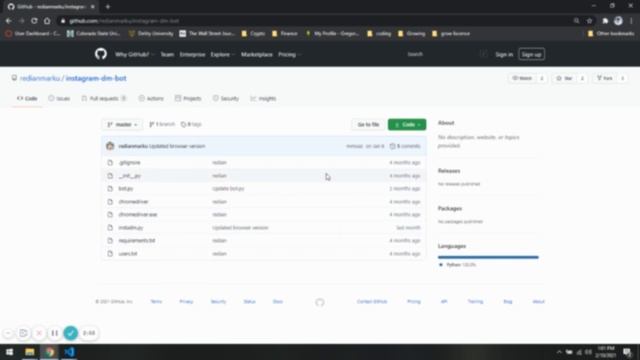Viewport: 640px width, 360px height.
Task: Click the Python language color dot
Action: point(441,265)
